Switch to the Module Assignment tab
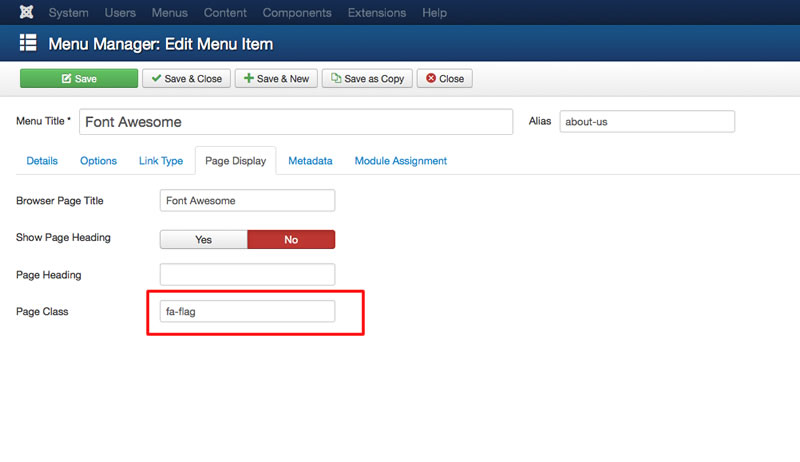This screenshot has height=462, width=800. [x=401, y=161]
